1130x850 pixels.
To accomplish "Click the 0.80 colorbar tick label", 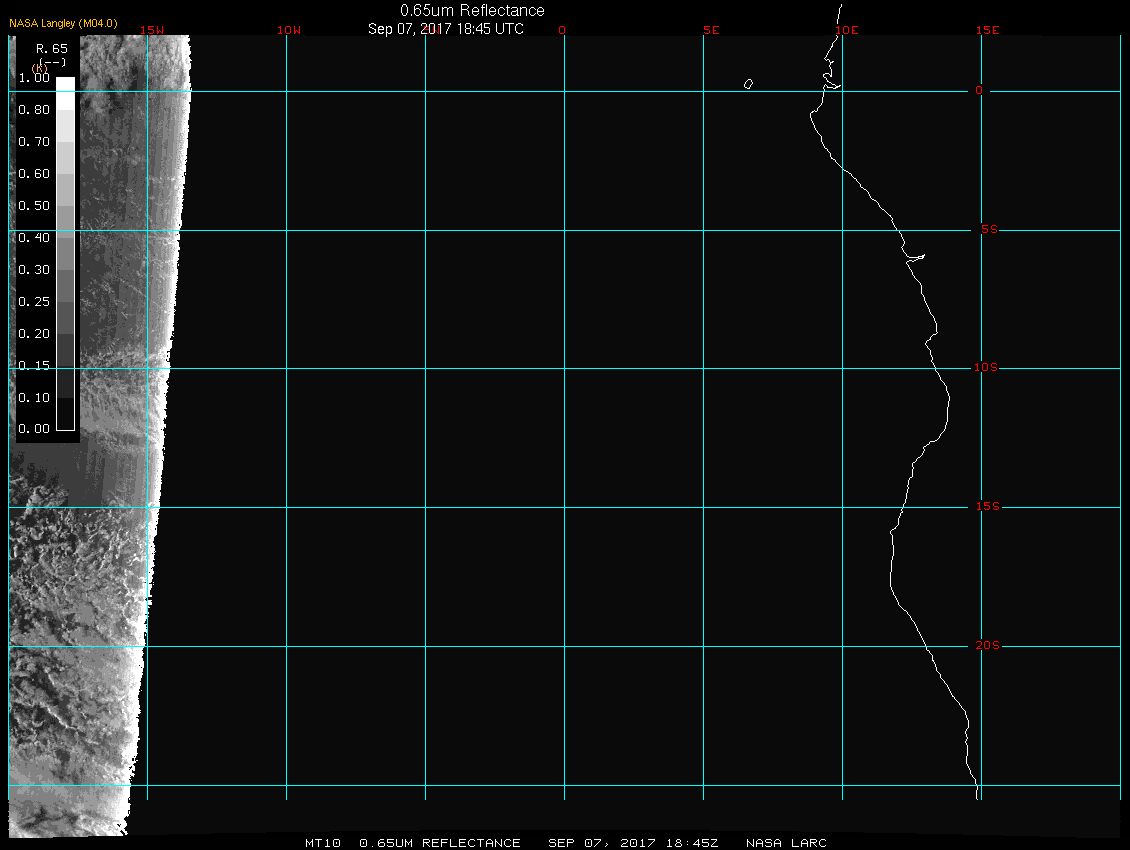I will (x=34, y=110).
